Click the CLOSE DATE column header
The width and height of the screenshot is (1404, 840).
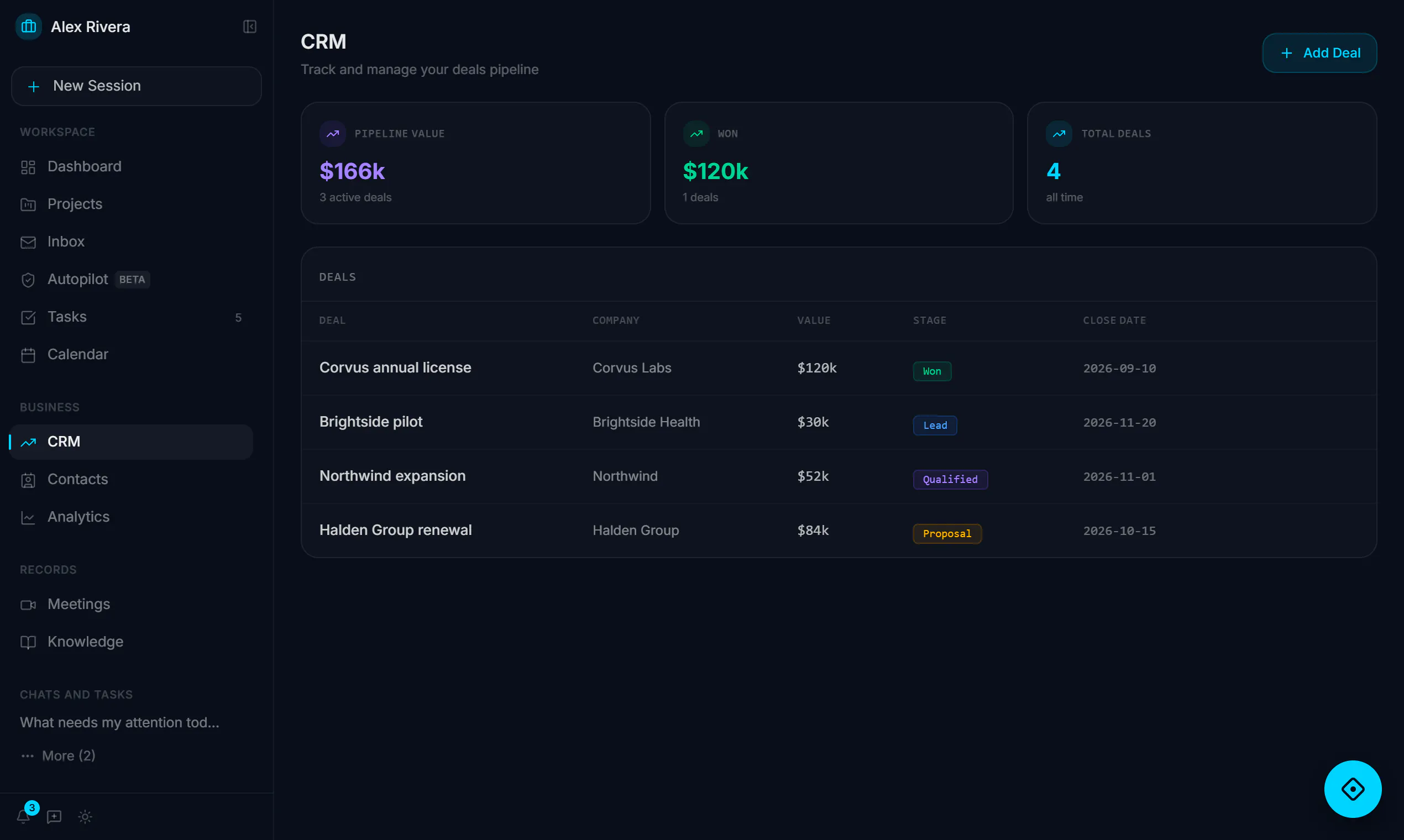click(1114, 321)
